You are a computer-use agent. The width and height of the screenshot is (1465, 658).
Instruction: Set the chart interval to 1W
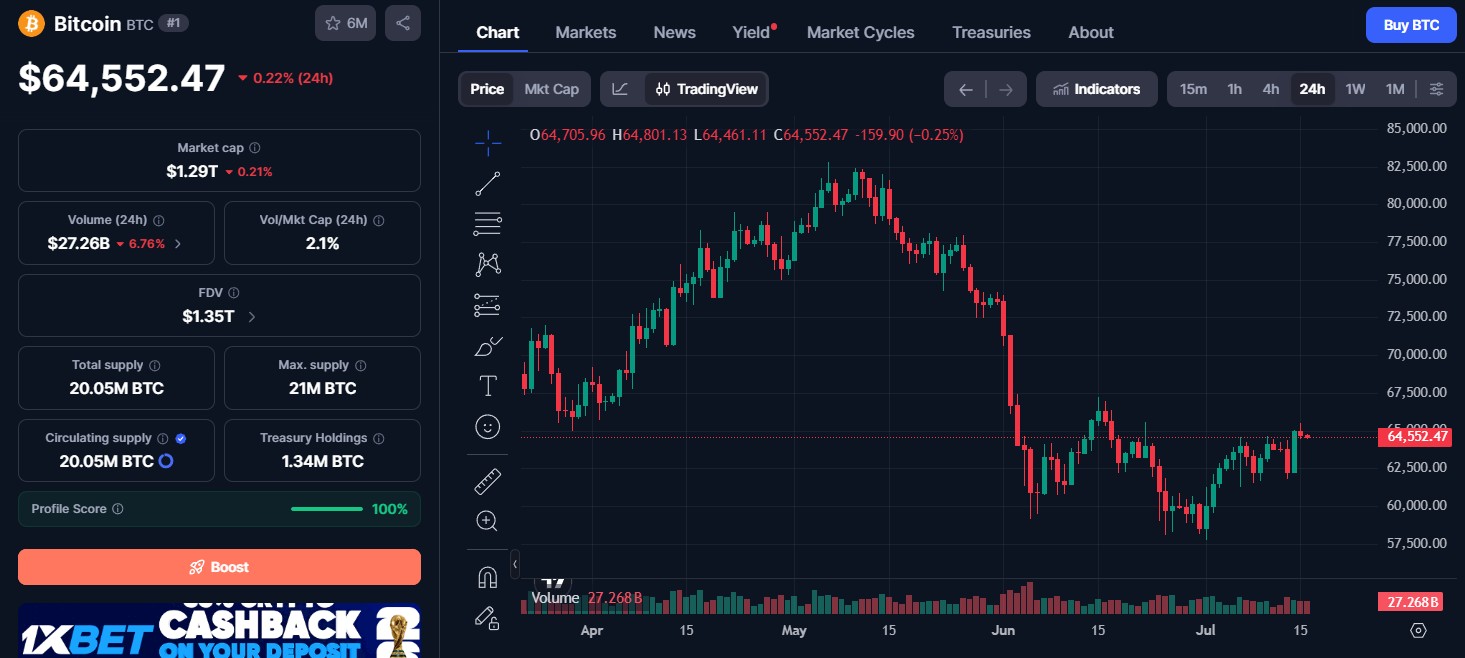coord(1355,89)
